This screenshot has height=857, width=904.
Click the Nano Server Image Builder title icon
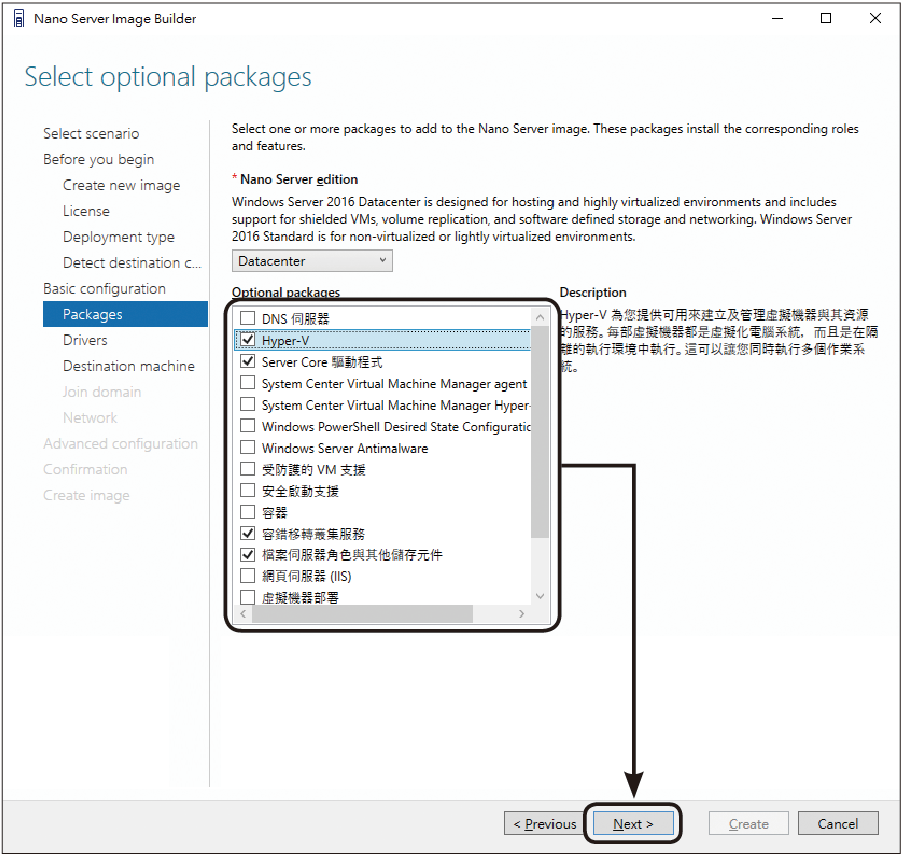(19, 19)
